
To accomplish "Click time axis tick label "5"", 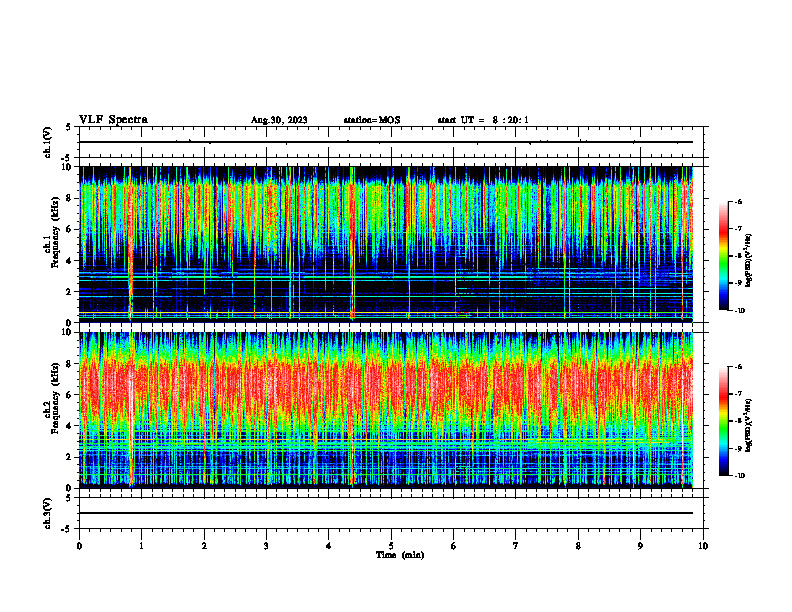I will click(391, 546).
